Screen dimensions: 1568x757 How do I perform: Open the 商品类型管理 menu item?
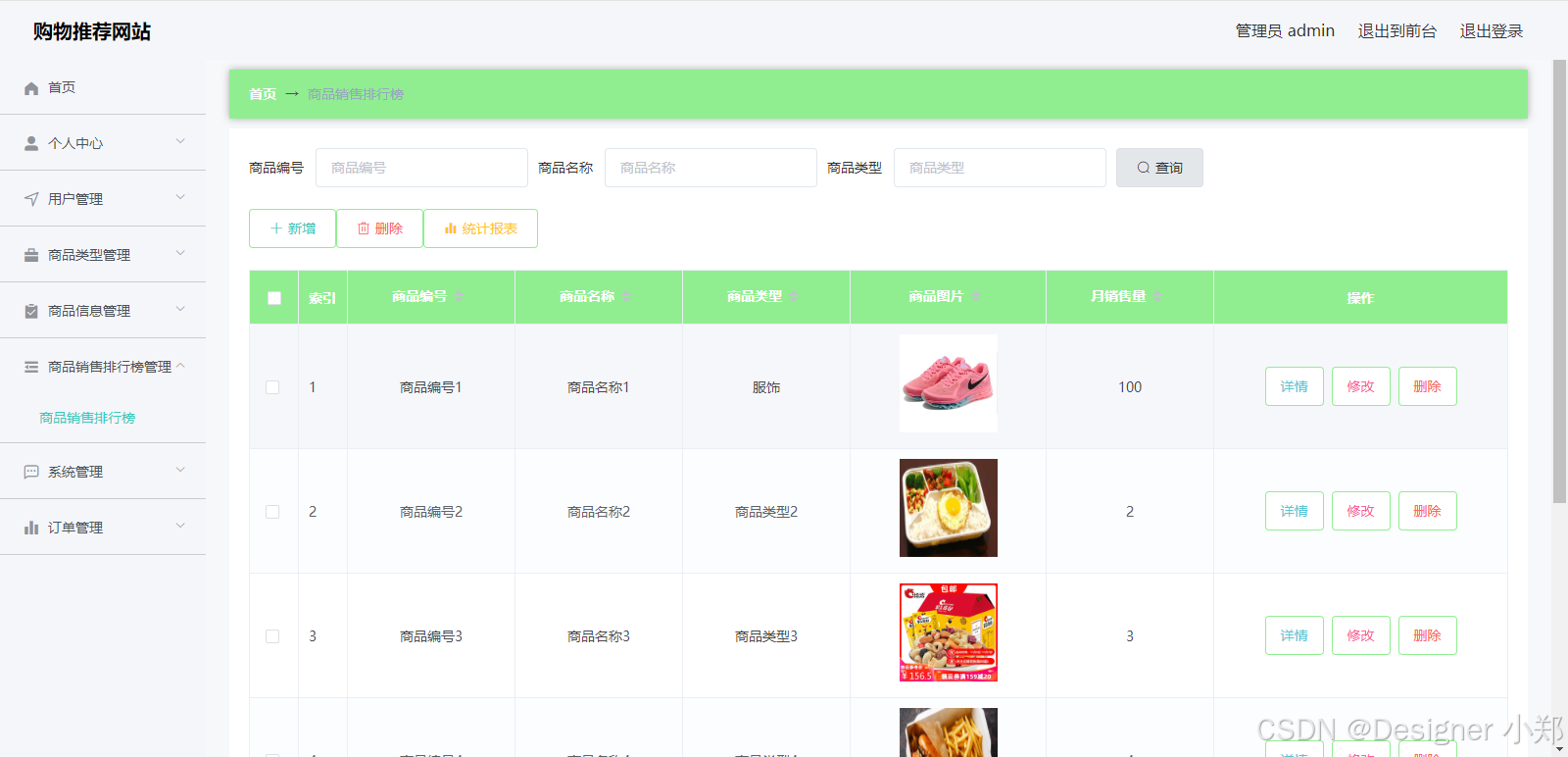point(103,255)
